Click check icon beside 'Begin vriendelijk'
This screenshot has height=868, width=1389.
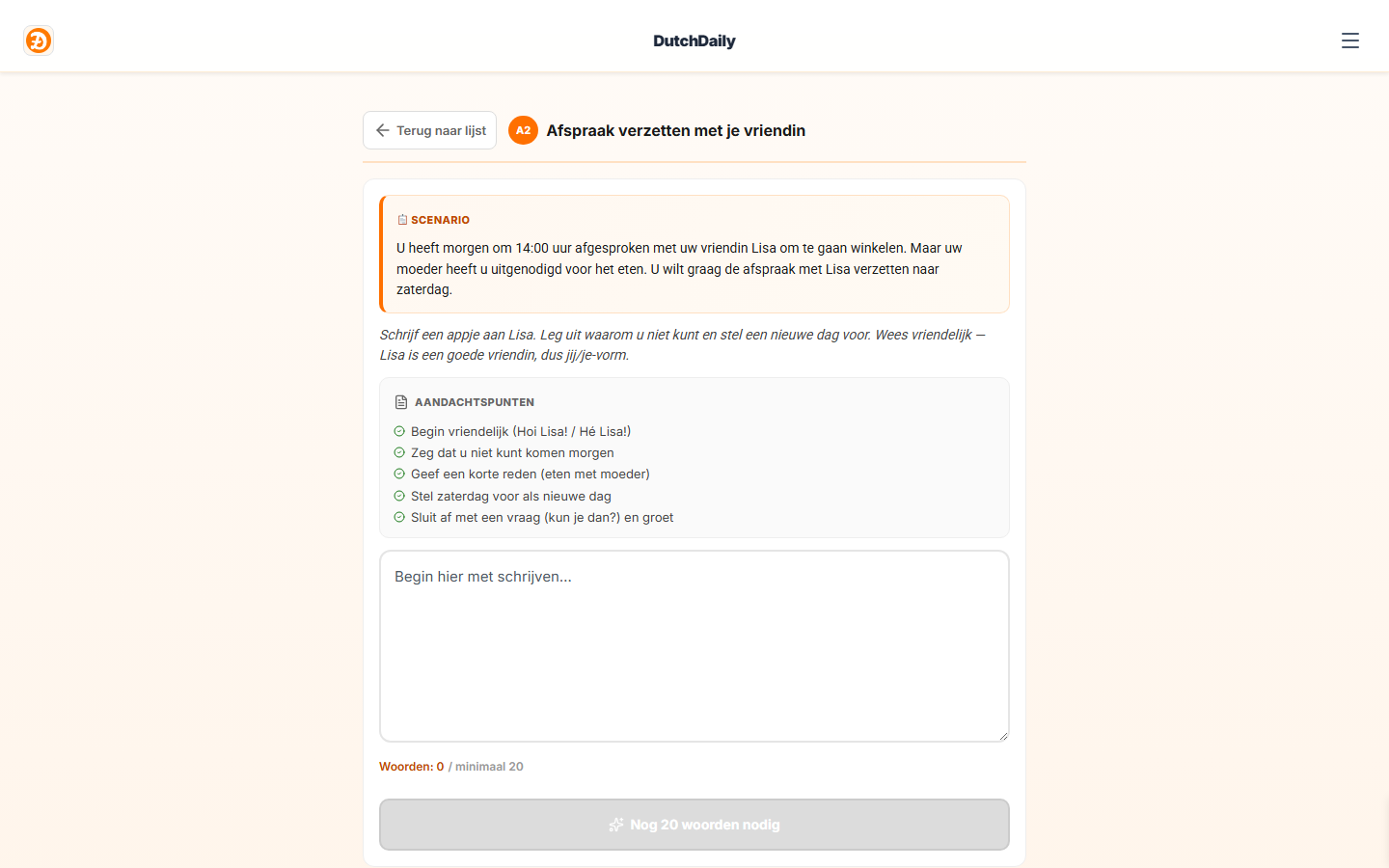click(x=399, y=431)
